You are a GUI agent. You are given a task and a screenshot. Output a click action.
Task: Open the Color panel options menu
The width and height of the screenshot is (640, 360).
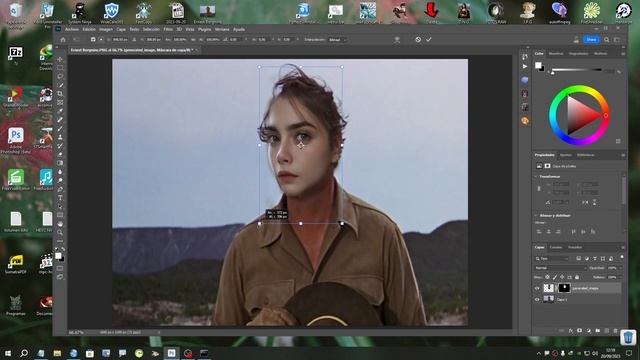pyautogui.click(x=623, y=53)
